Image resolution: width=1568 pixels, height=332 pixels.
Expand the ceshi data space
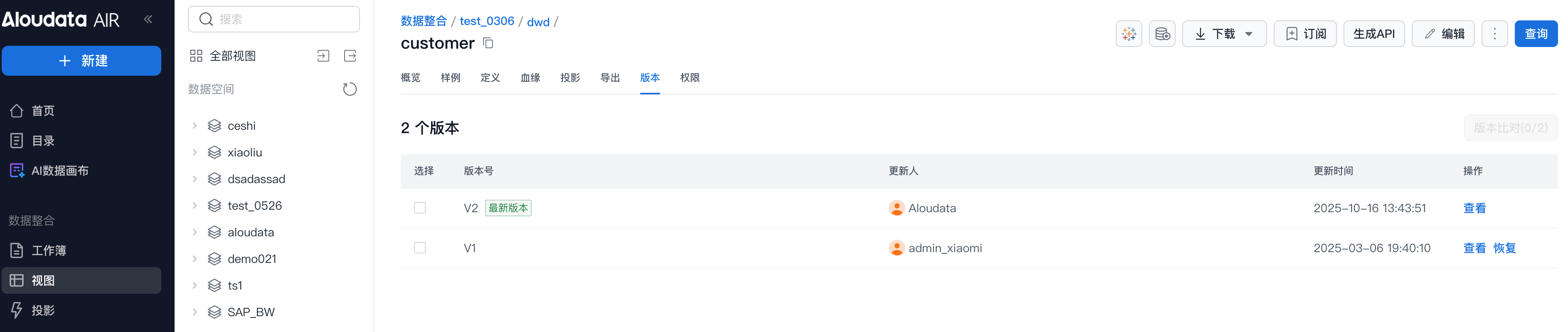(x=195, y=126)
